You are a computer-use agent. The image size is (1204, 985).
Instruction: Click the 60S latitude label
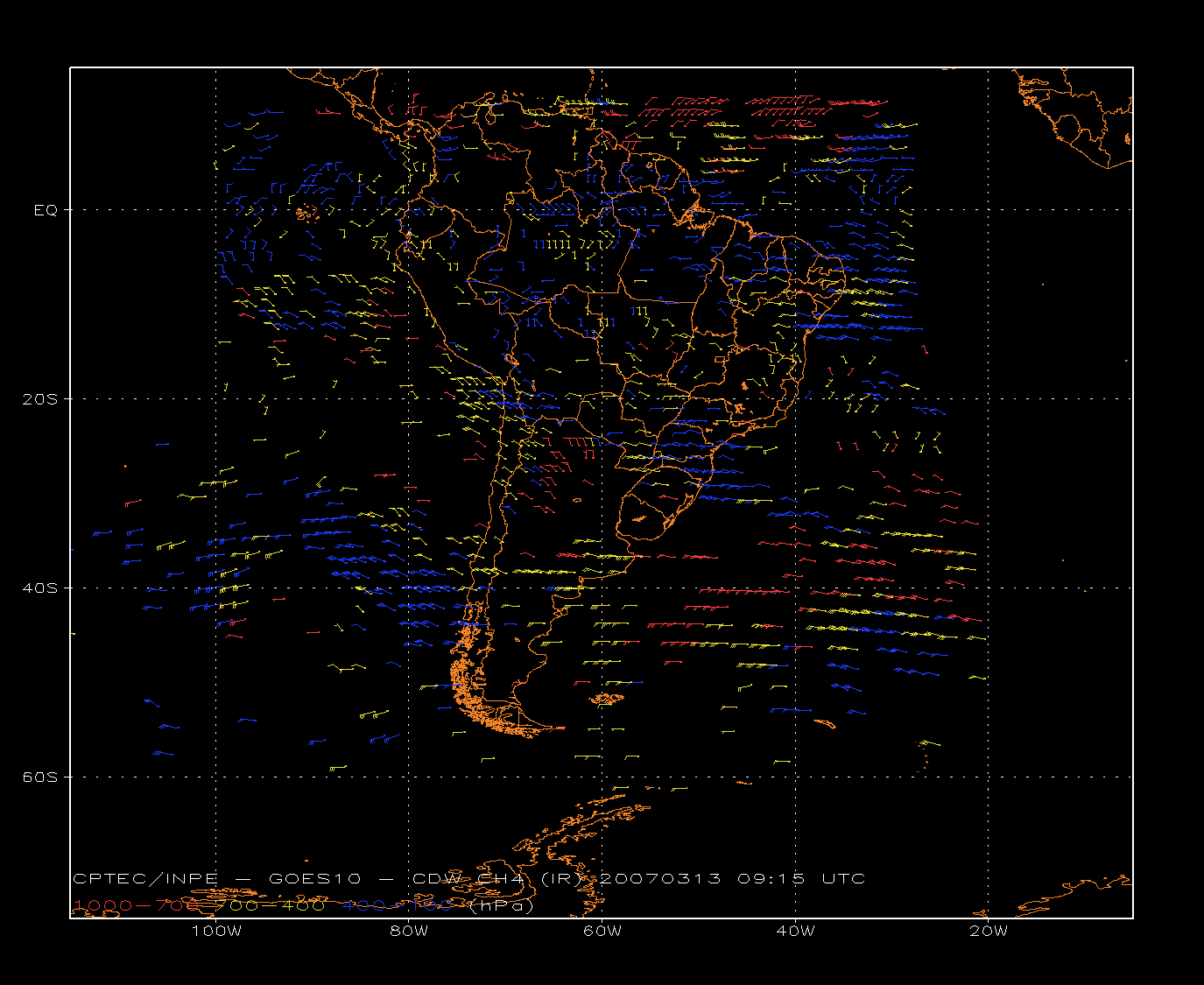[x=39, y=777]
